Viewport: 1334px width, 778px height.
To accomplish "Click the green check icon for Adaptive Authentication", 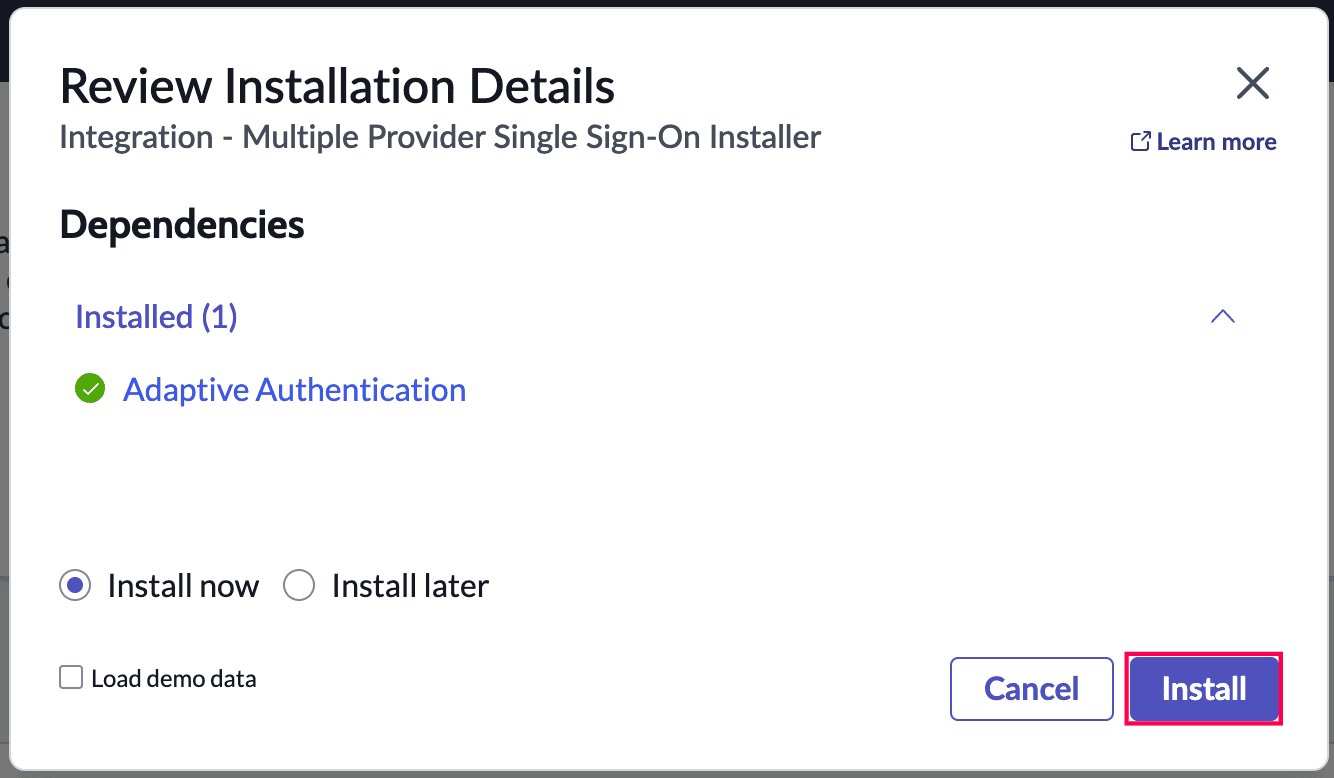I will tap(90, 389).
